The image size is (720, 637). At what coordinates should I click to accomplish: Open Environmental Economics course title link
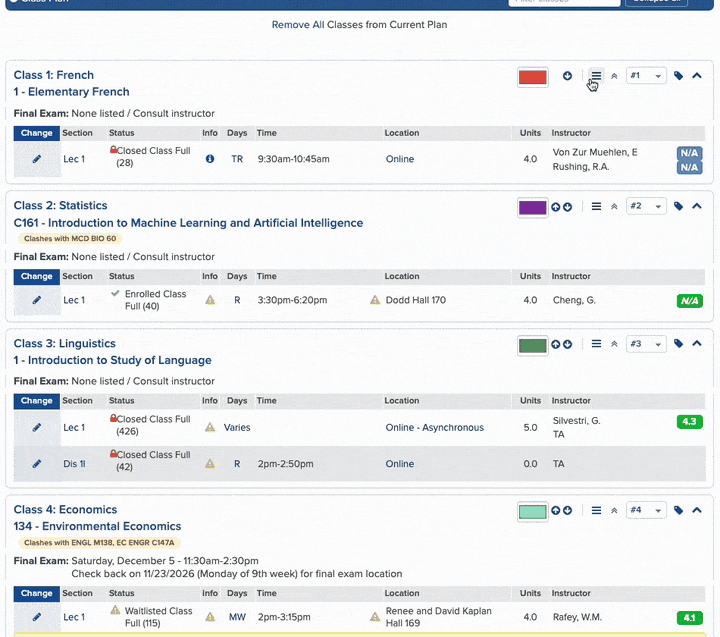97,526
